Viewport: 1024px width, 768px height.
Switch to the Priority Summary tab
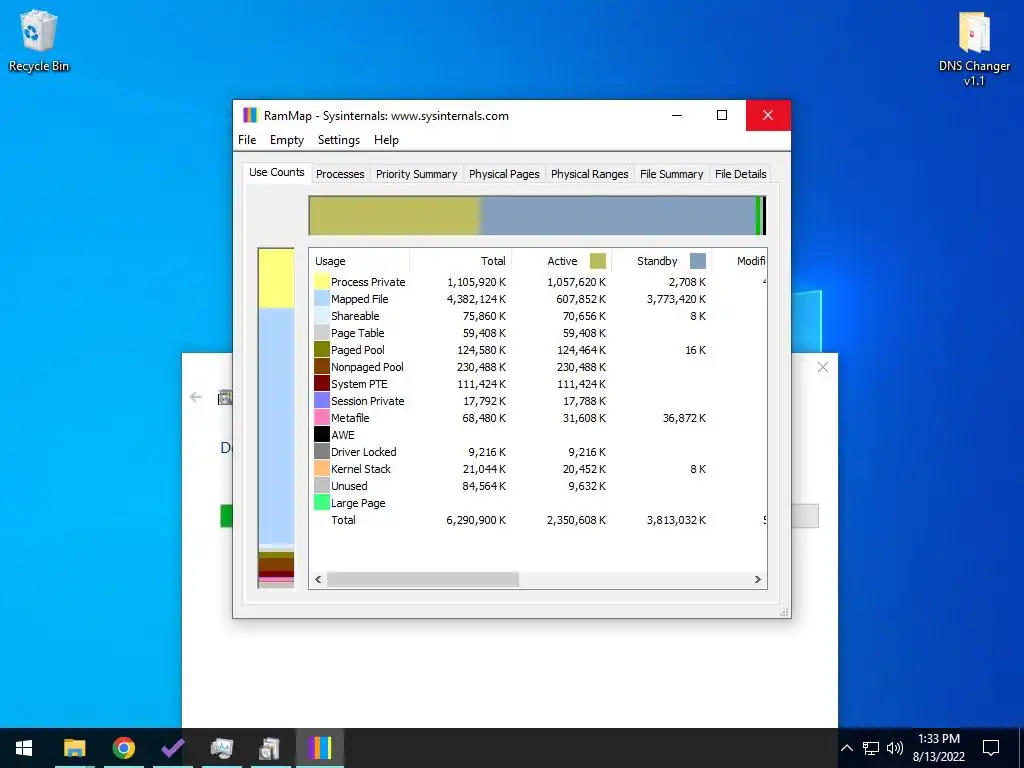click(417, 174)
